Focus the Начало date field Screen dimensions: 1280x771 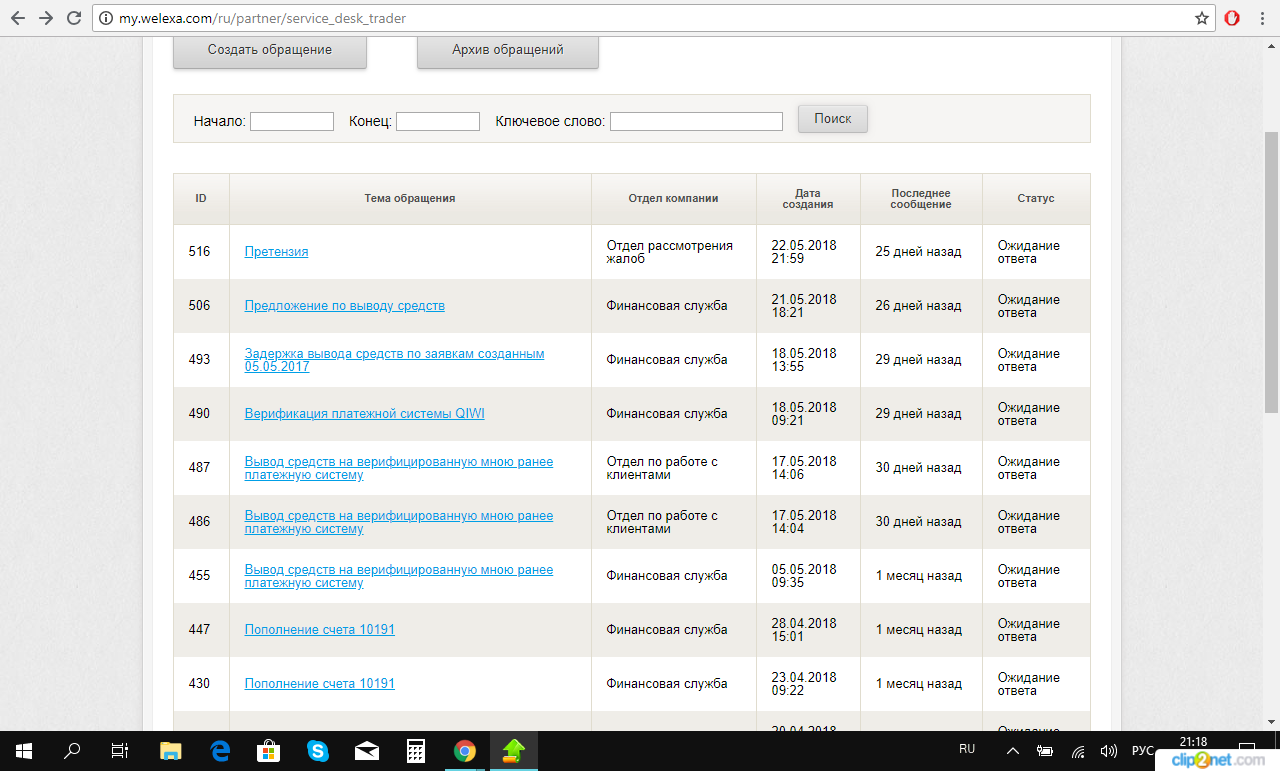click(x=291, y=121)
